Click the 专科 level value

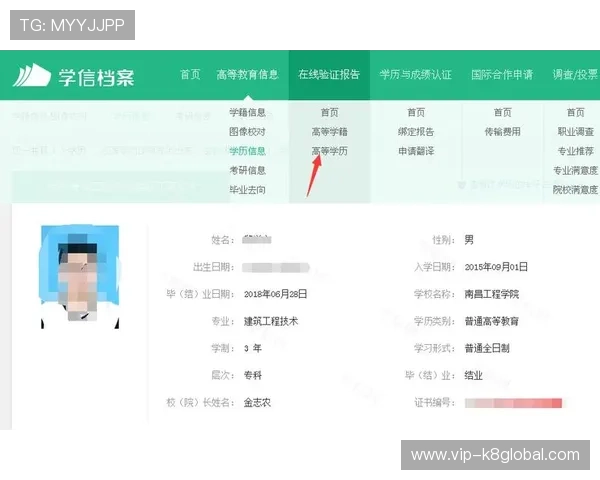point(253,376)
